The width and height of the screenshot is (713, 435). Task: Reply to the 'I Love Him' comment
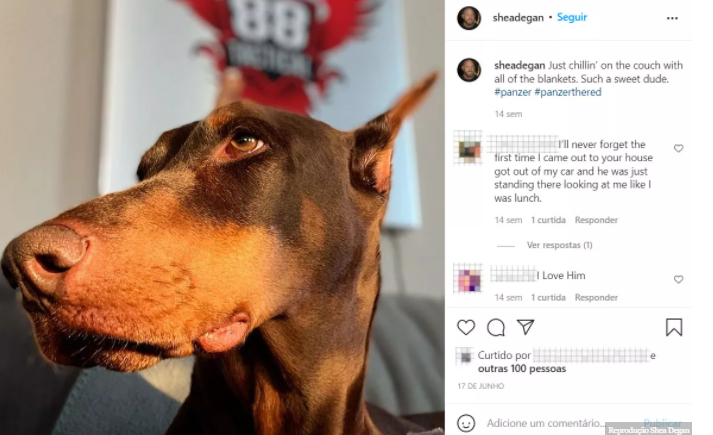pos(596,298)
